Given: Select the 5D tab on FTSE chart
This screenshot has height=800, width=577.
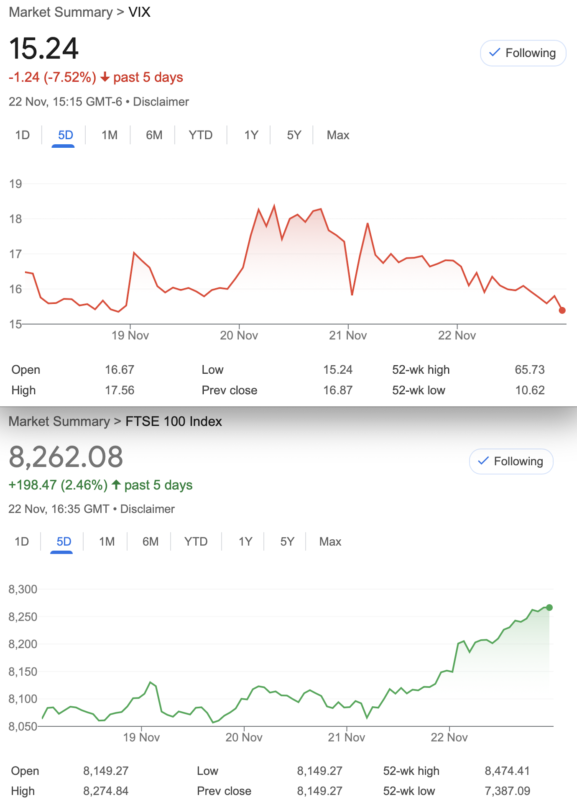Looking at the screenshot, I should [x=64, y=541].
